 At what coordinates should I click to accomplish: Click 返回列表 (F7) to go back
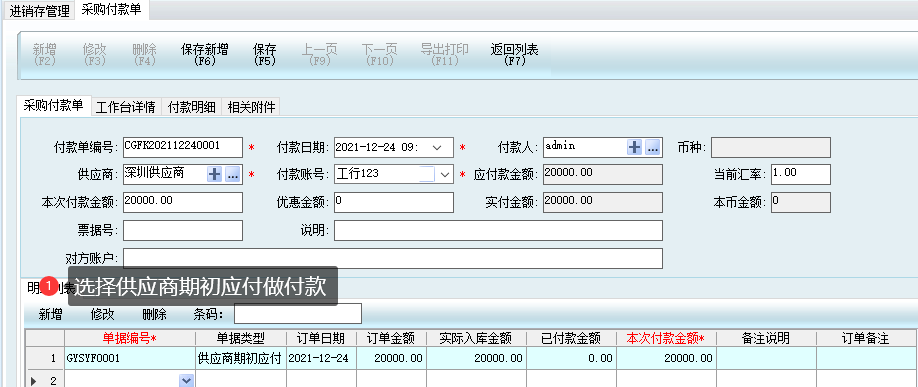[515, 54]
